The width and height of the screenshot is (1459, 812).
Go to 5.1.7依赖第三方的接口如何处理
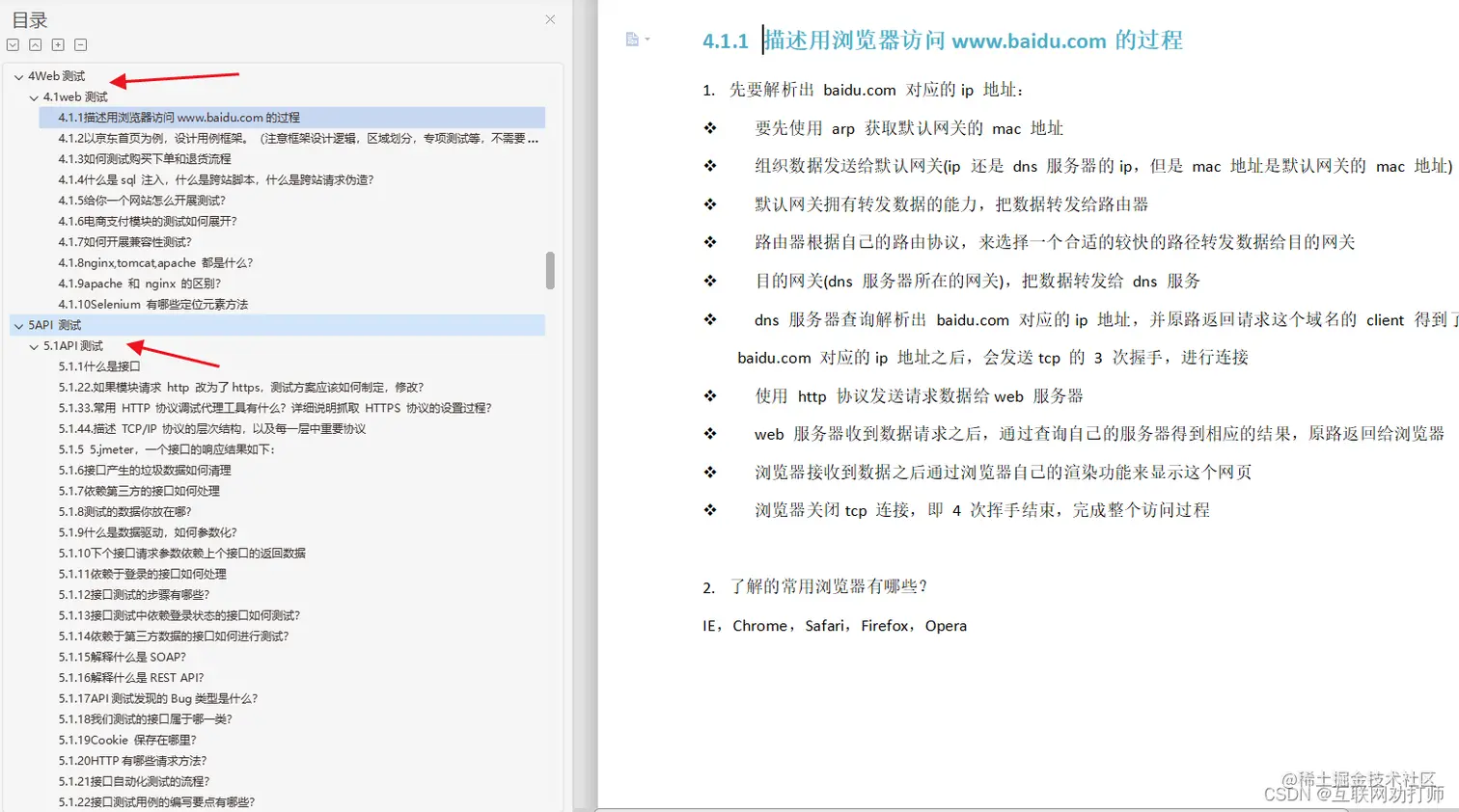click(139, 491)
